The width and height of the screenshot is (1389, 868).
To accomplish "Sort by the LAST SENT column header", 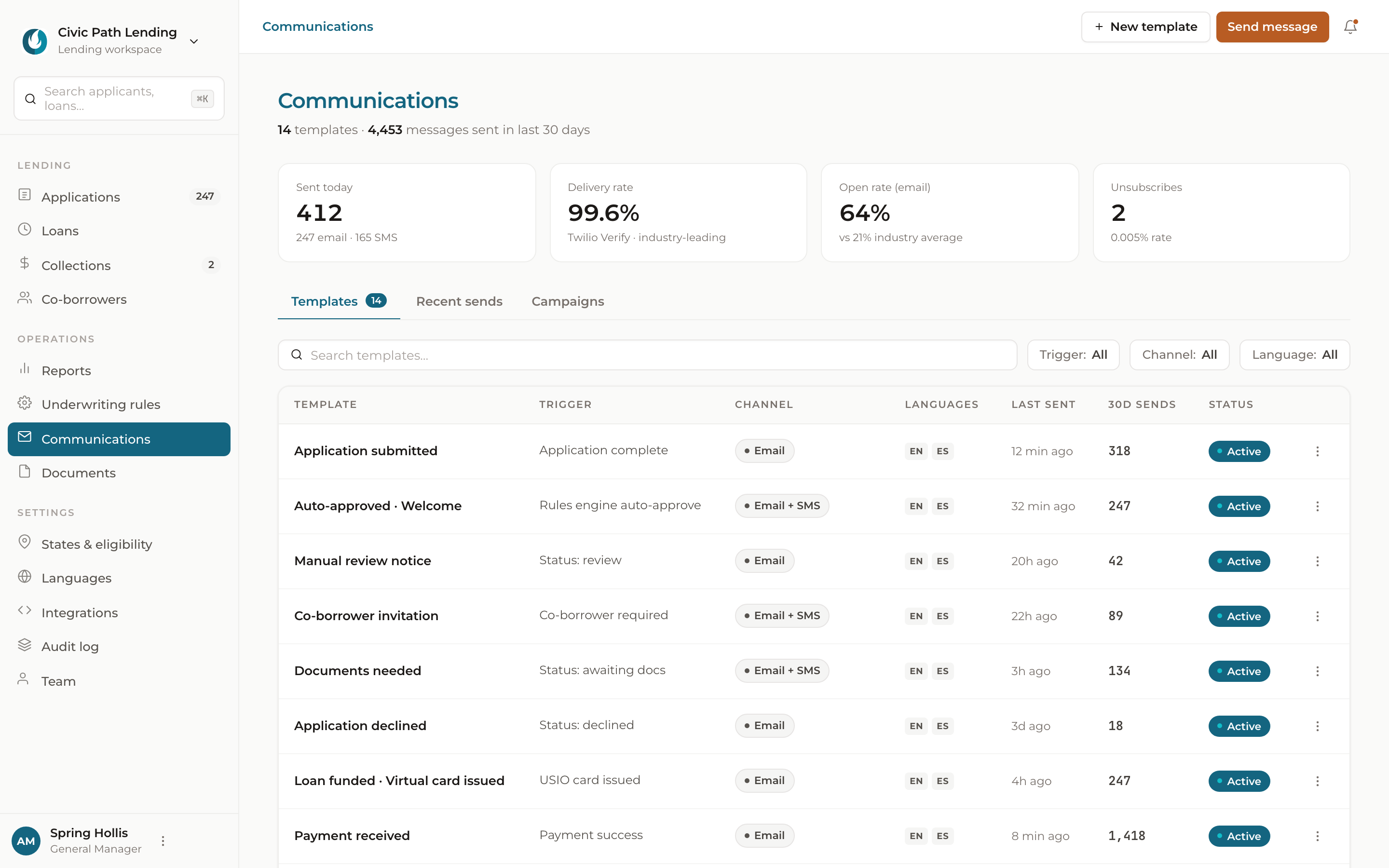I will coord(1043,405).
